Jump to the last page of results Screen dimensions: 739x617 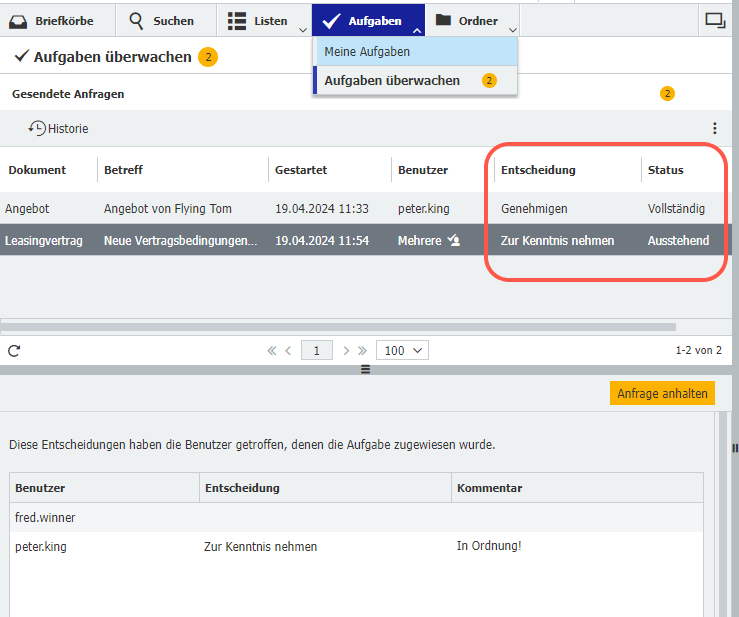click(x=362, y=351)
